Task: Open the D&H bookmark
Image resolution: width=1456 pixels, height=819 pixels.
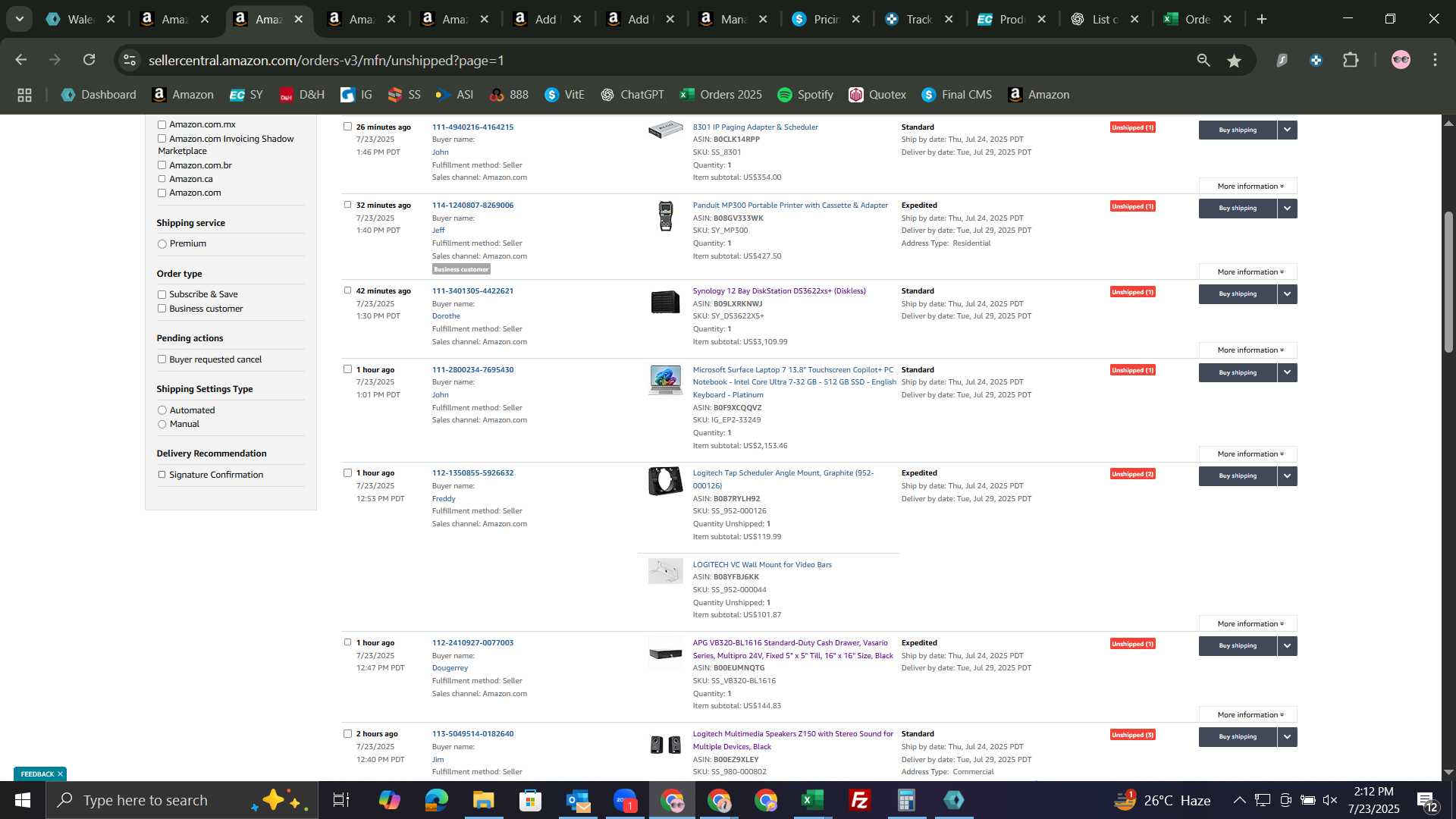Action: 302,95
